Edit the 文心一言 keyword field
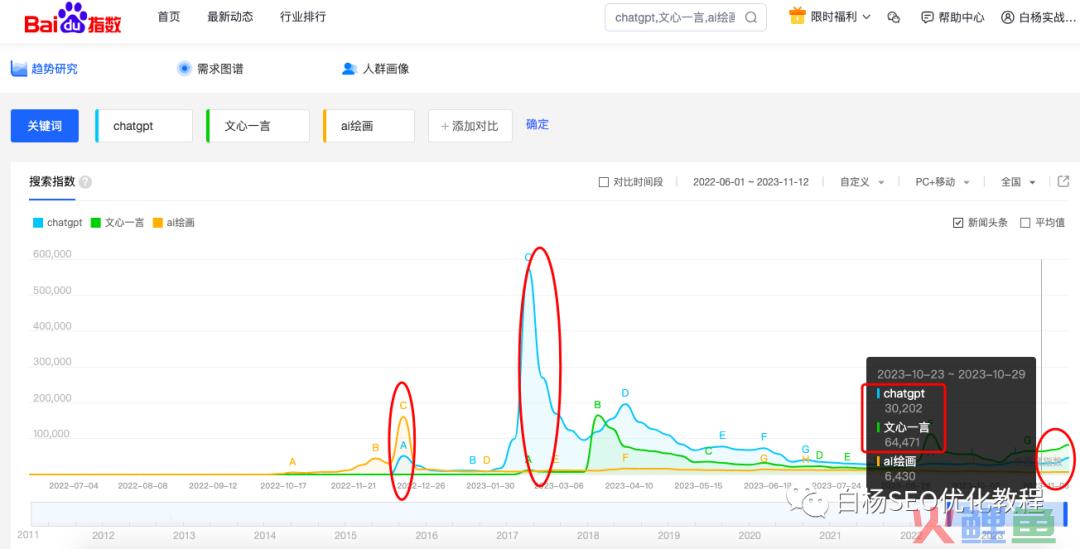 [x=258, y=126]
